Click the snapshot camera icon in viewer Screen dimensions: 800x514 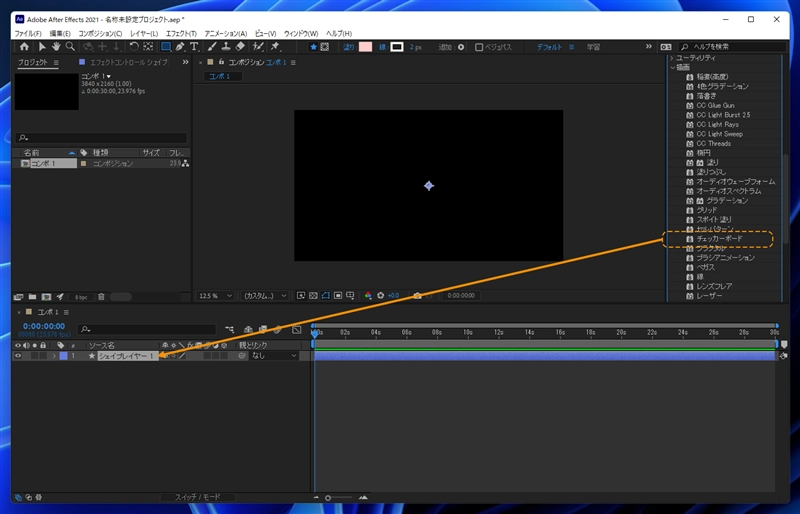click(417, 296)
